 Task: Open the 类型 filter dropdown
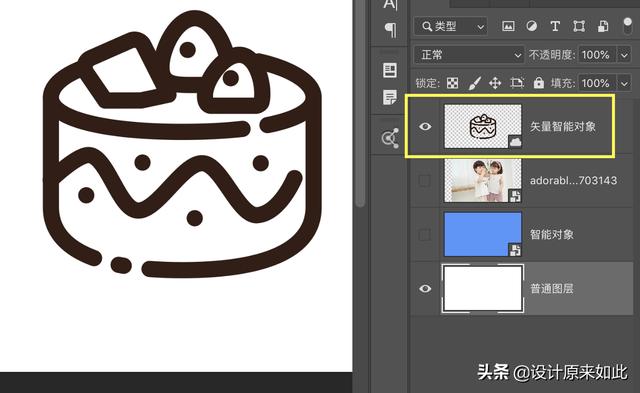[451, 27]
